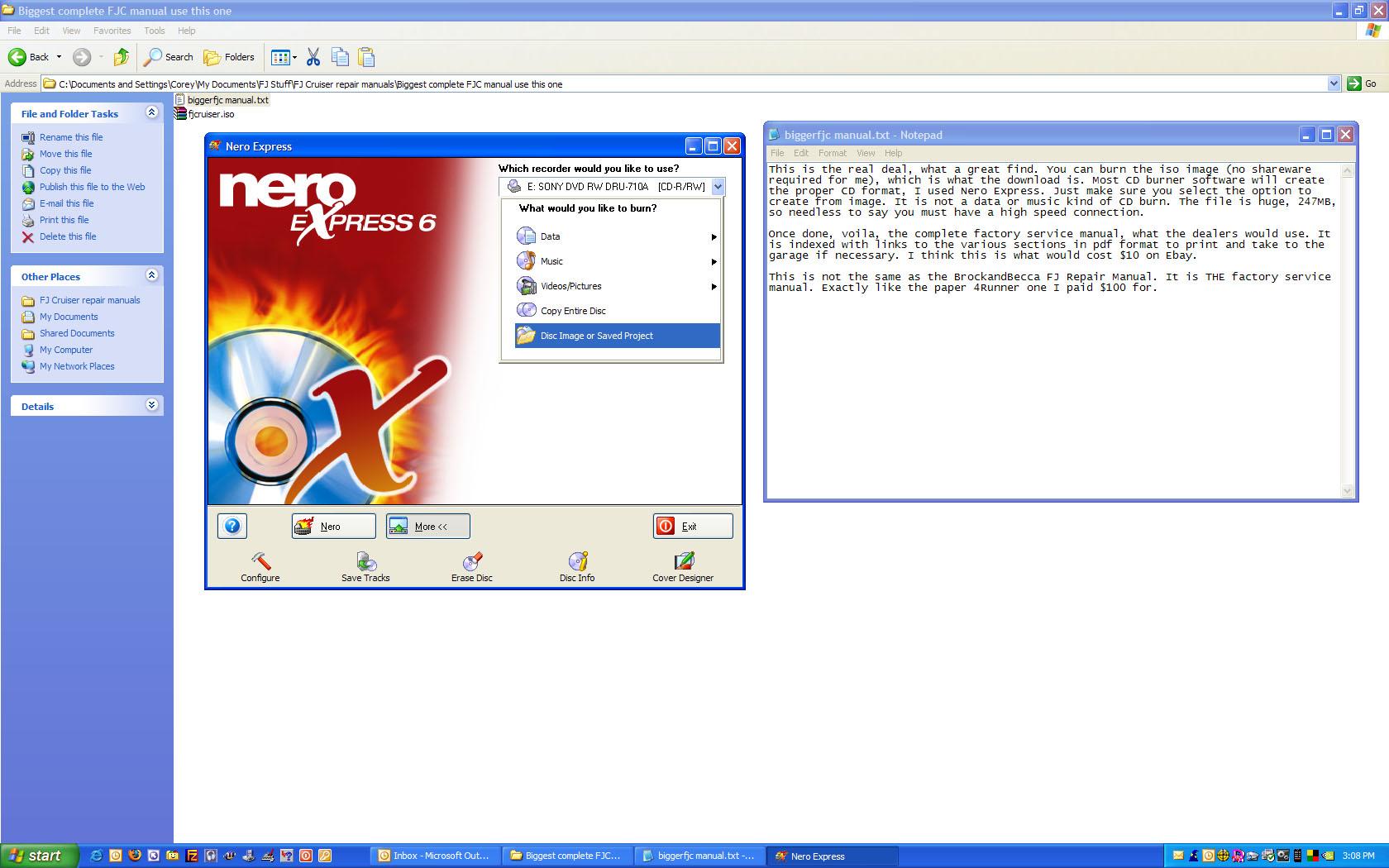Expand the Videos/Pictures submenu arrow
Image resolution: width=1389 pixels, height=868 pixels.
714,287
